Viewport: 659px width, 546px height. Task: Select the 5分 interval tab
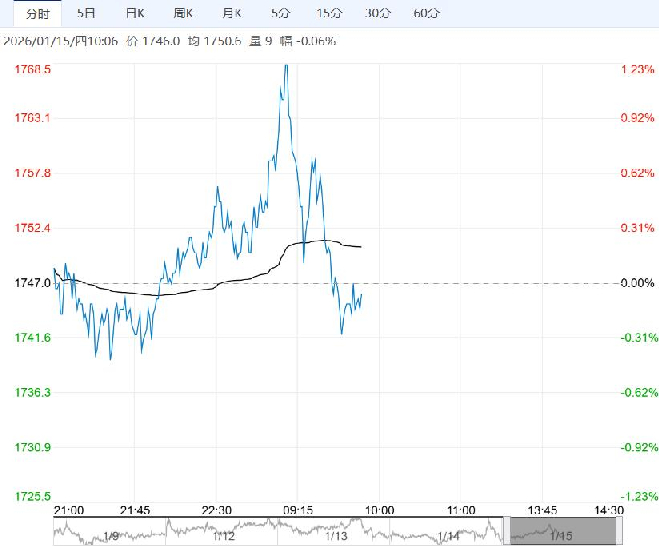tap(281, 13)
